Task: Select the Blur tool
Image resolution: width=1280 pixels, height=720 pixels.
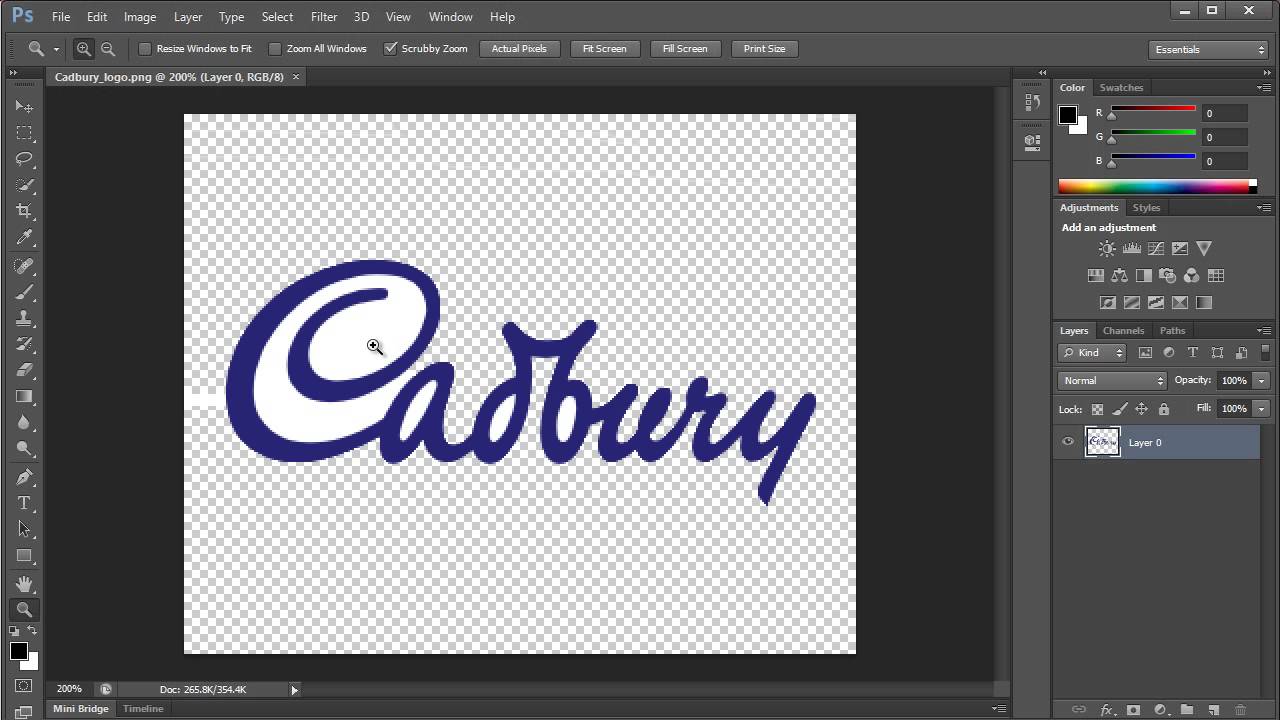Action: pos(25,422)
